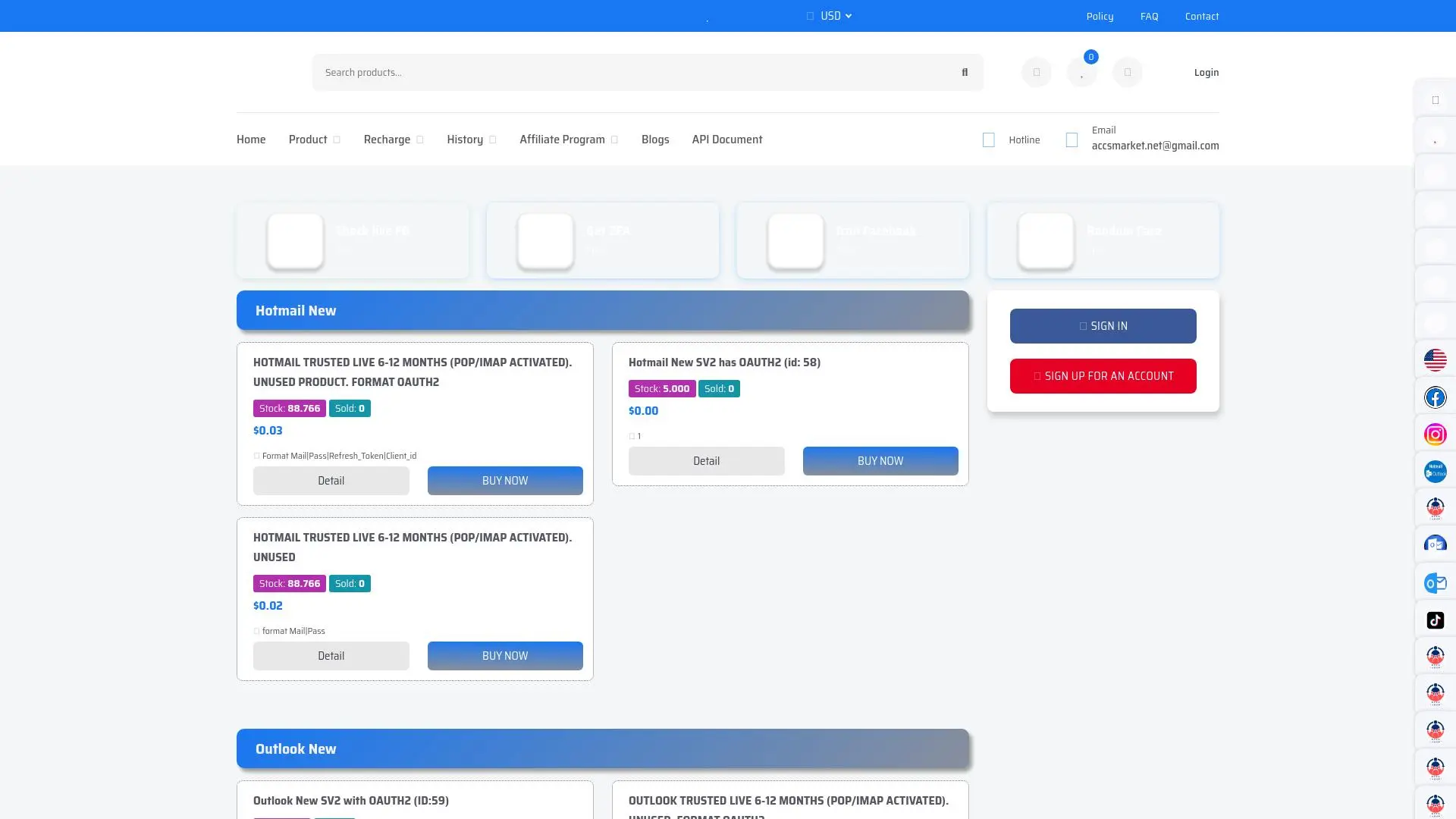Open the Affiliate Program menu

[568, 140]
